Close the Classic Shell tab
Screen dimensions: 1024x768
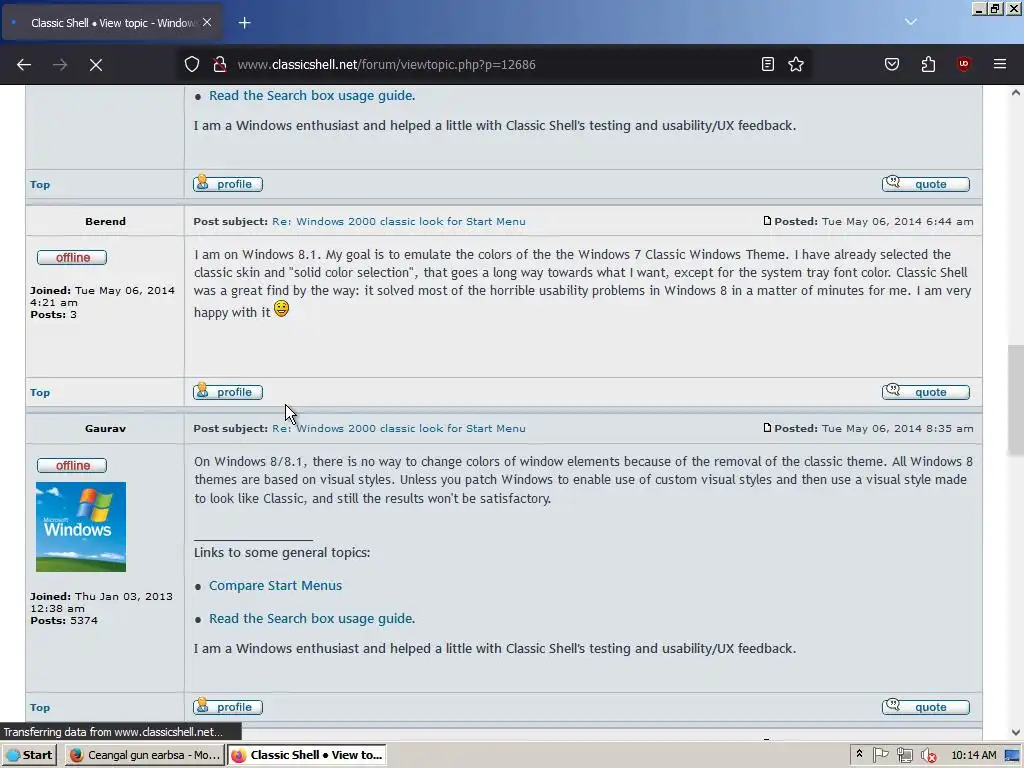pyautogui.click(x=207, y=22)
